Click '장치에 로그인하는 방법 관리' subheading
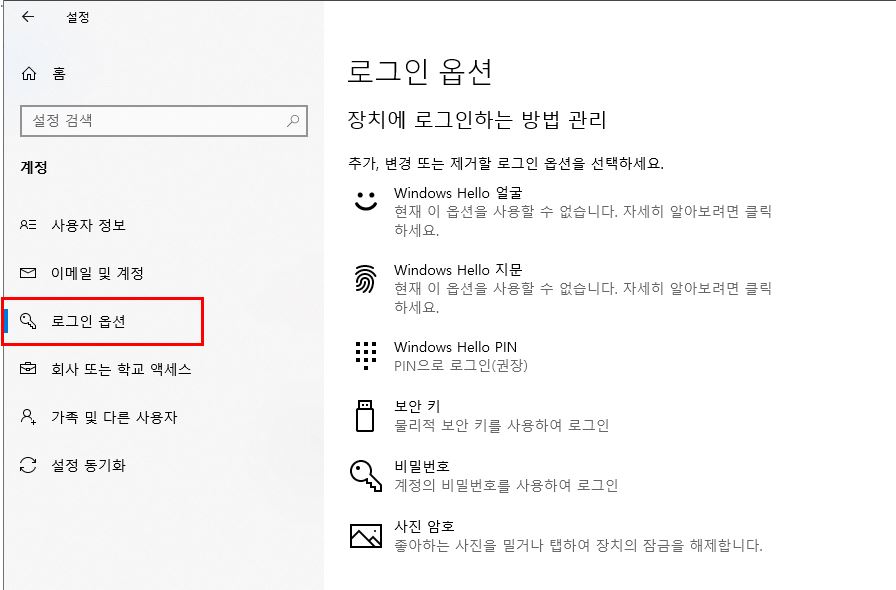896x590 pixels. (x=477, y=120)
